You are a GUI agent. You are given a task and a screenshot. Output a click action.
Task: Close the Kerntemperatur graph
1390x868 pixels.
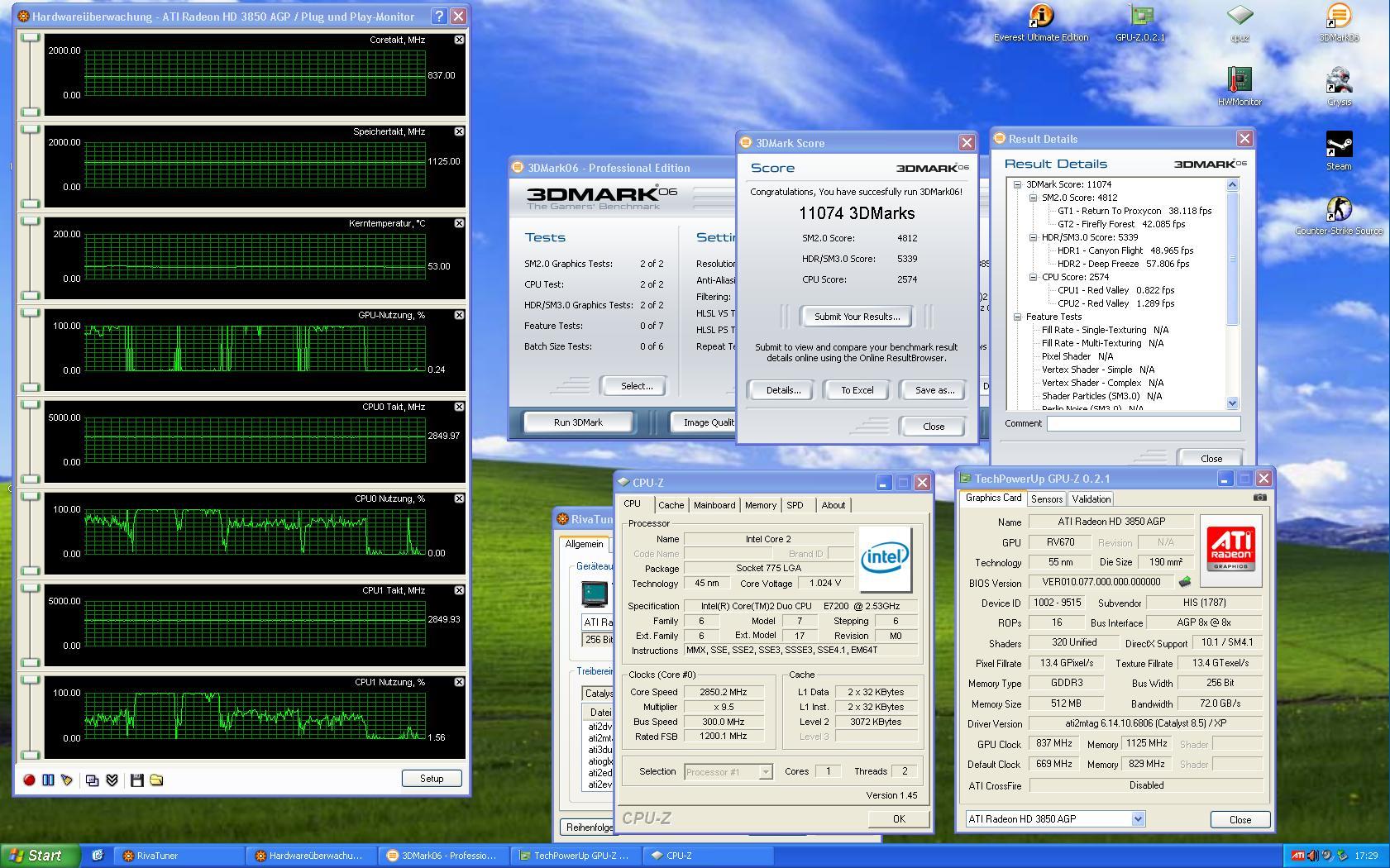(459, 223)
